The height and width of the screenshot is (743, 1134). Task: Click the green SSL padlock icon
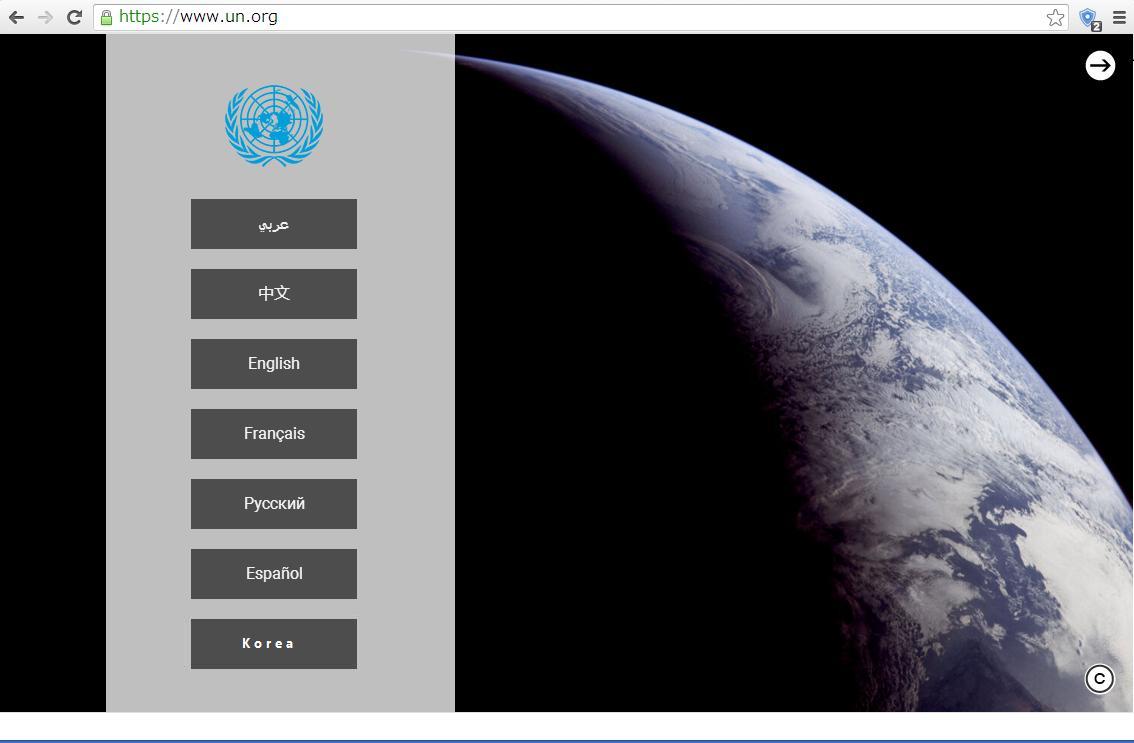(106, 17)
